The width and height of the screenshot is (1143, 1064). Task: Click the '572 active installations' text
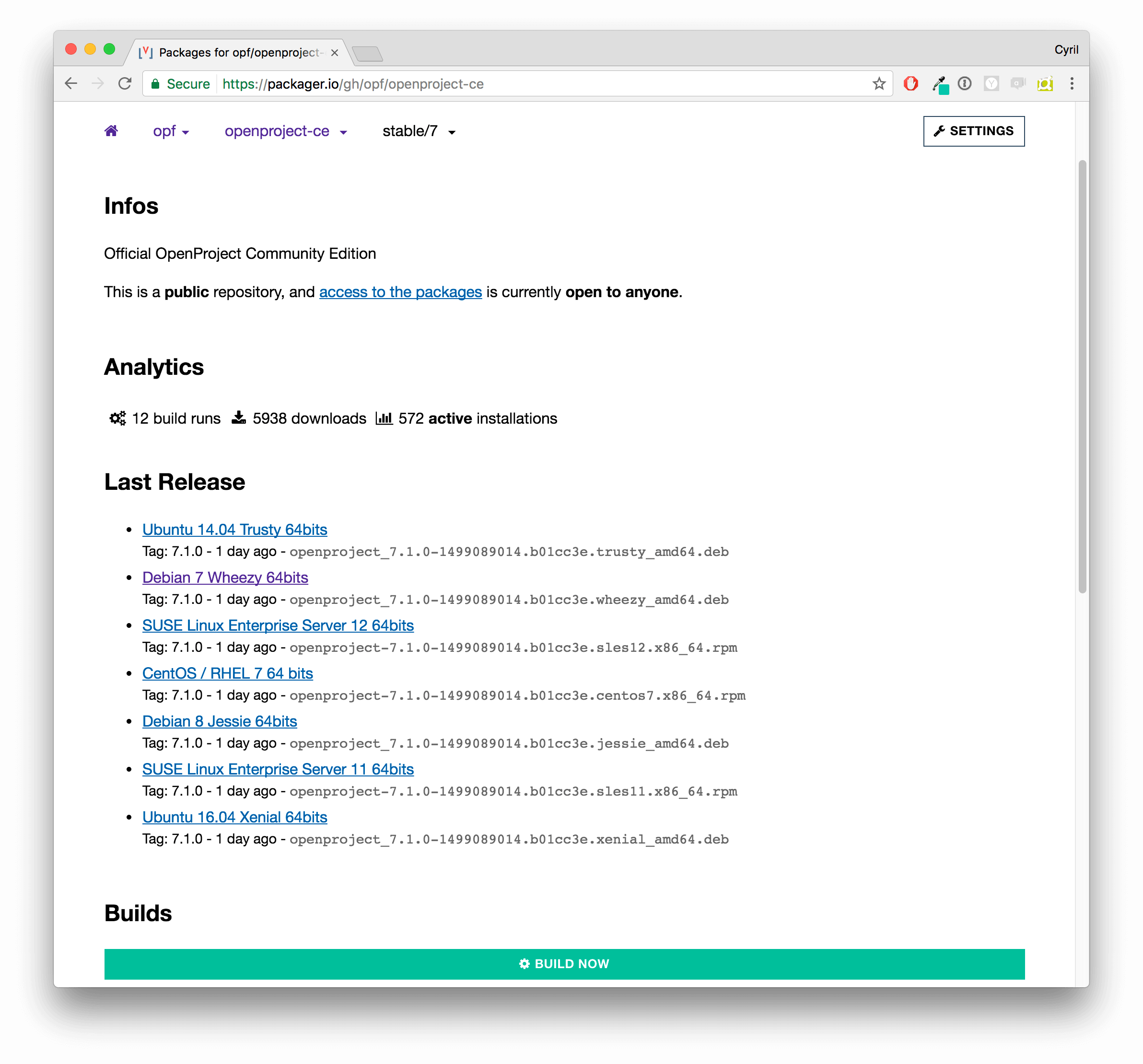(478, 418)
